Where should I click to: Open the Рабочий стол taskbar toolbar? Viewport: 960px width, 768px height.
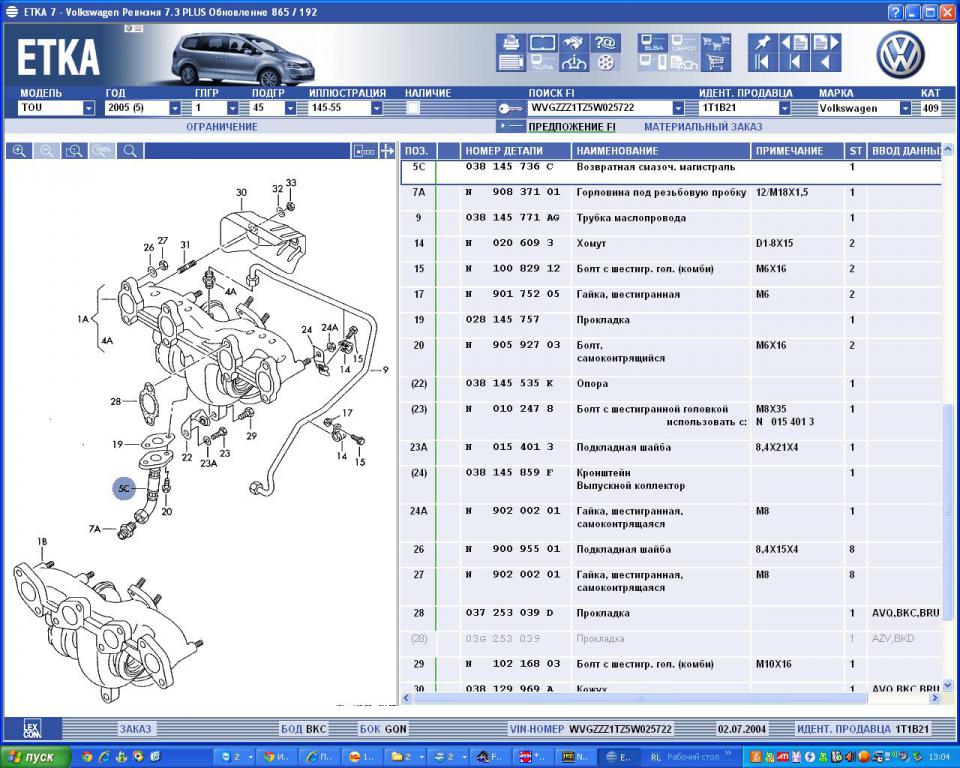tap(692, 758)
